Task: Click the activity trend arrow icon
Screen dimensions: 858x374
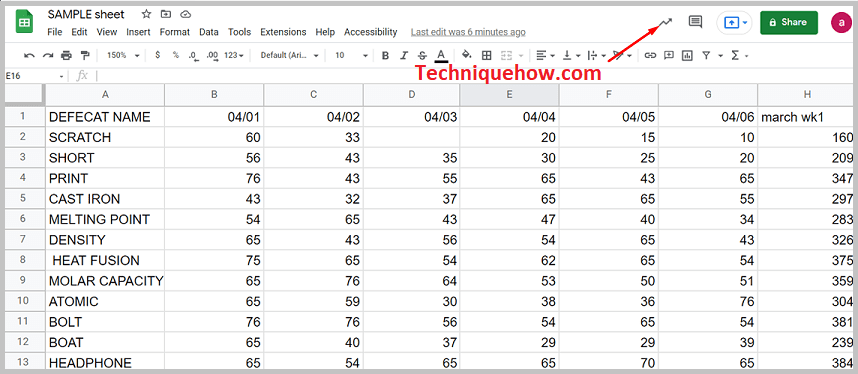Action: tap(665, 23)
